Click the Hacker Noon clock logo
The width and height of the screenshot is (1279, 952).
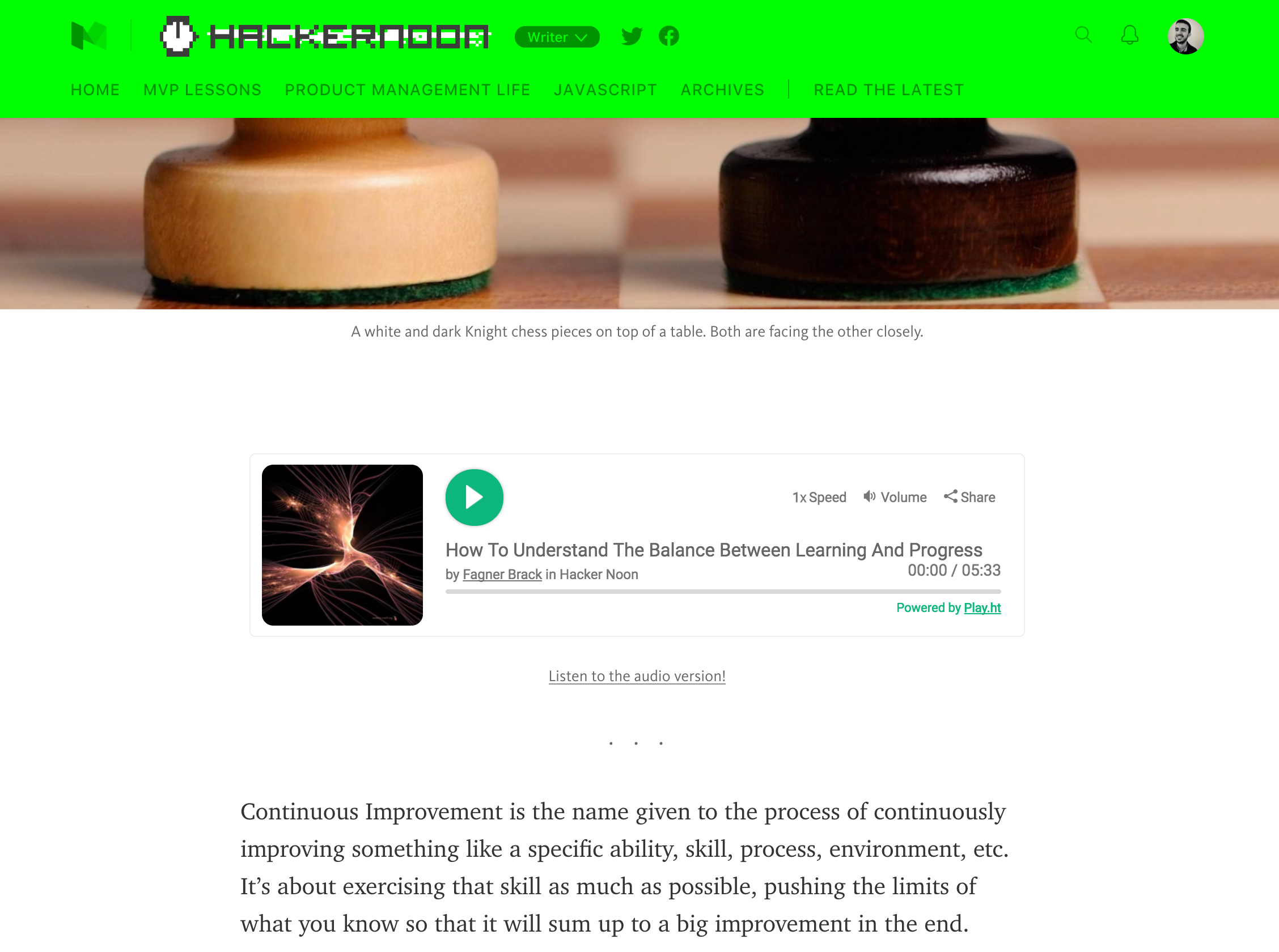(178, 36)
